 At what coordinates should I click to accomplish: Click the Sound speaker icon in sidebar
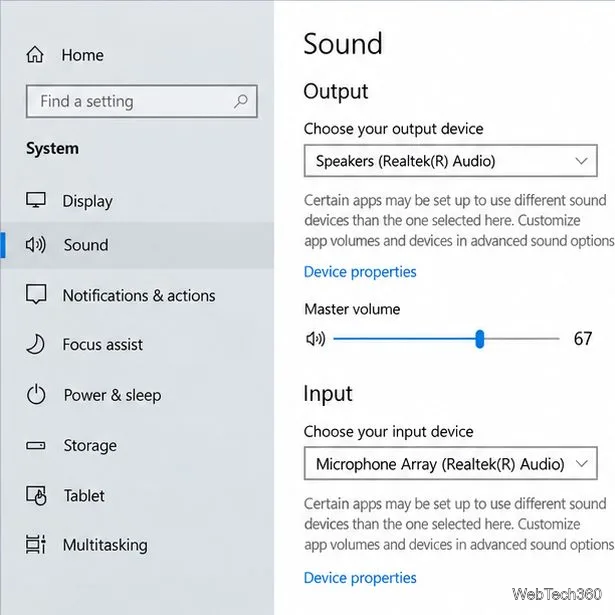[36, 245]
